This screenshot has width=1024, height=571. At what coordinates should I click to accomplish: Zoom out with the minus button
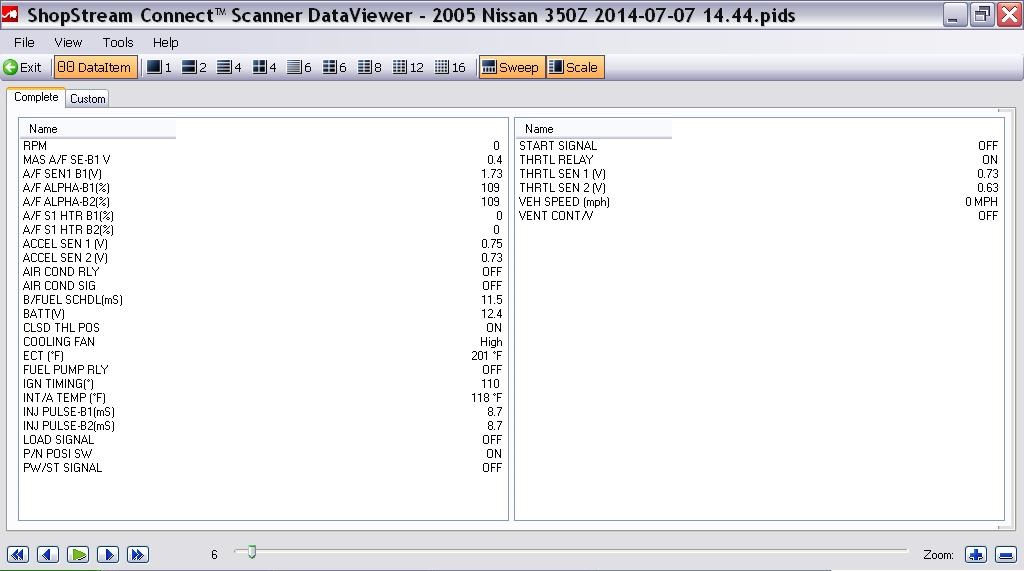1006,555
